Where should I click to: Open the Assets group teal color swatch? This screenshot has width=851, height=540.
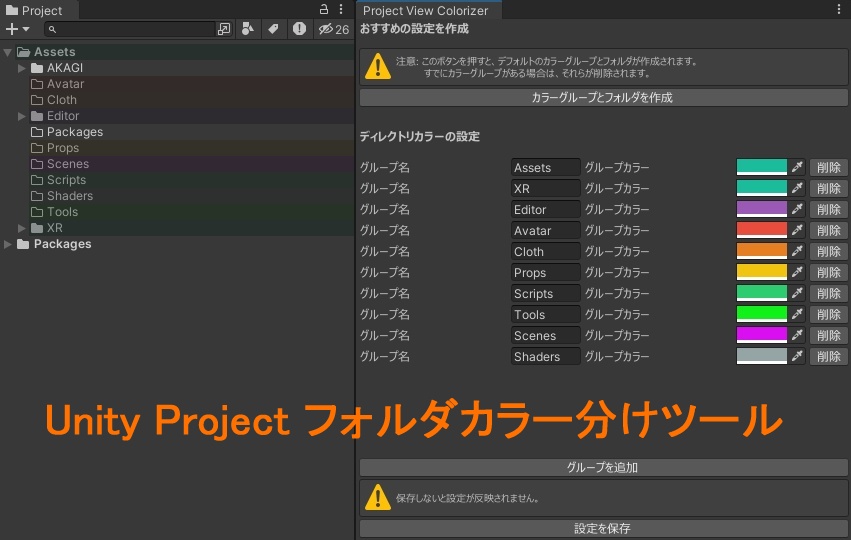pyautogui.click(x=761, y=167)
